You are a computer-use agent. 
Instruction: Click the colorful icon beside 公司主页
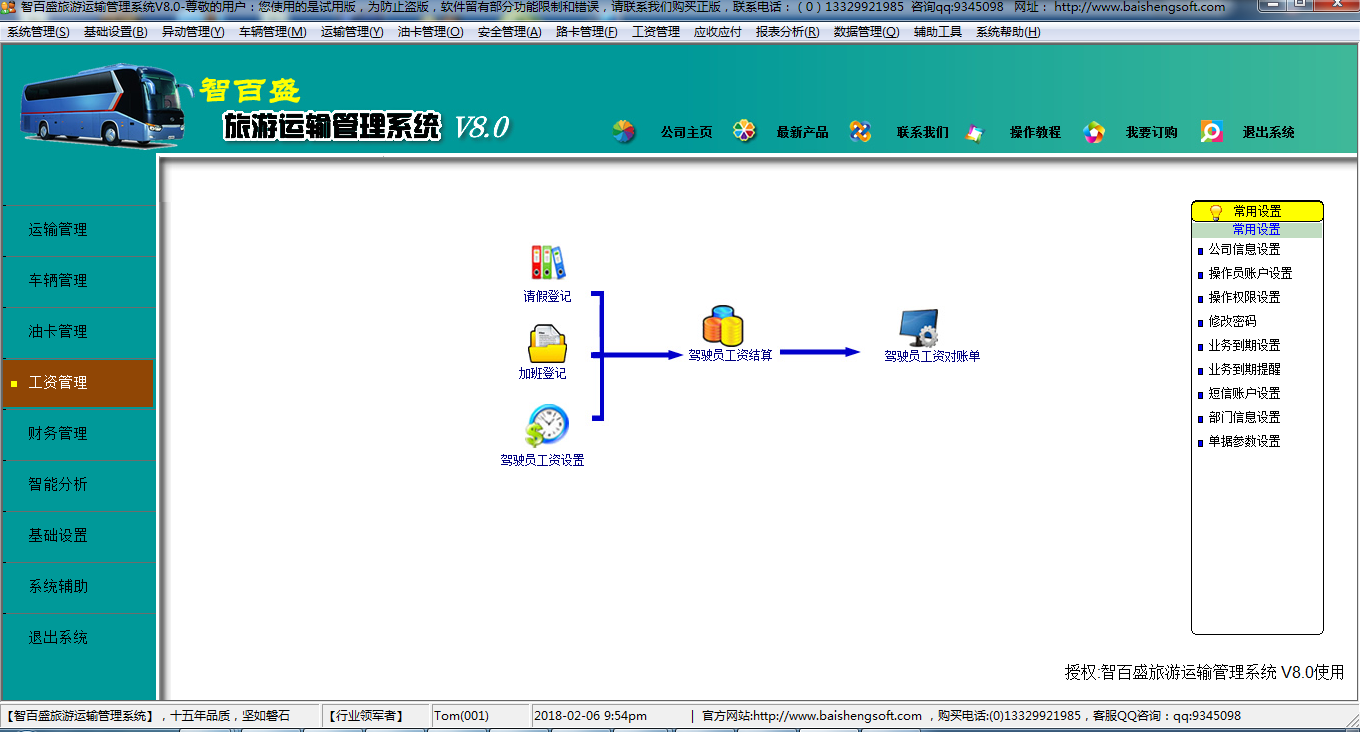tap(624, 132)
